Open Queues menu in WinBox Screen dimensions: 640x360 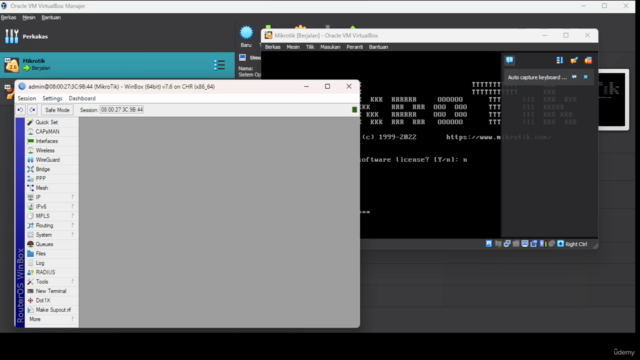point(44,244)
